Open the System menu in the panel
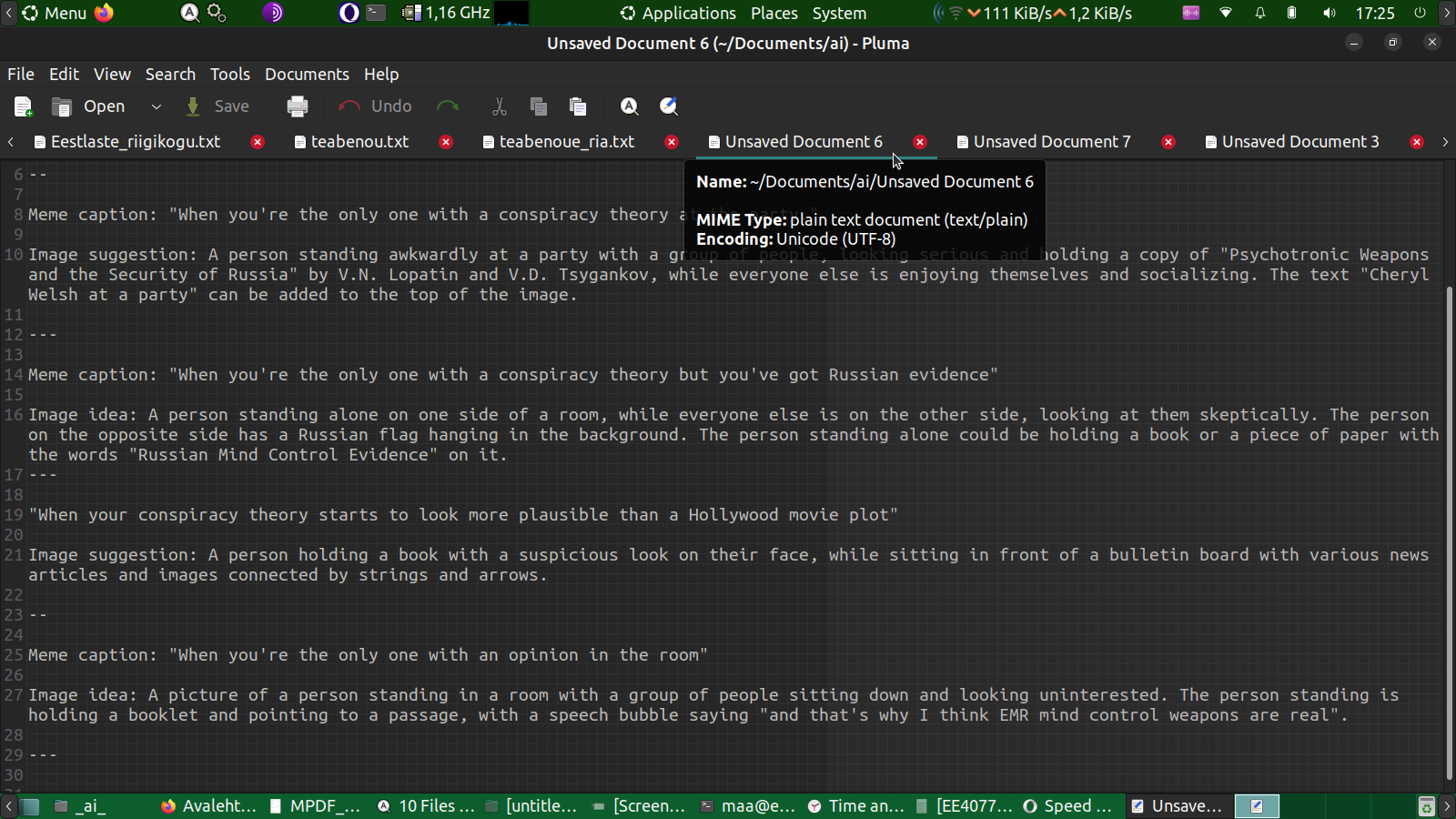 tap(839, 14)
